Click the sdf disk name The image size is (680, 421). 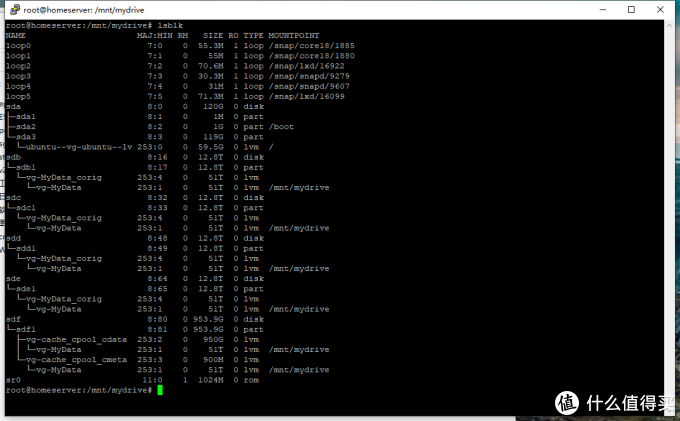13,319
